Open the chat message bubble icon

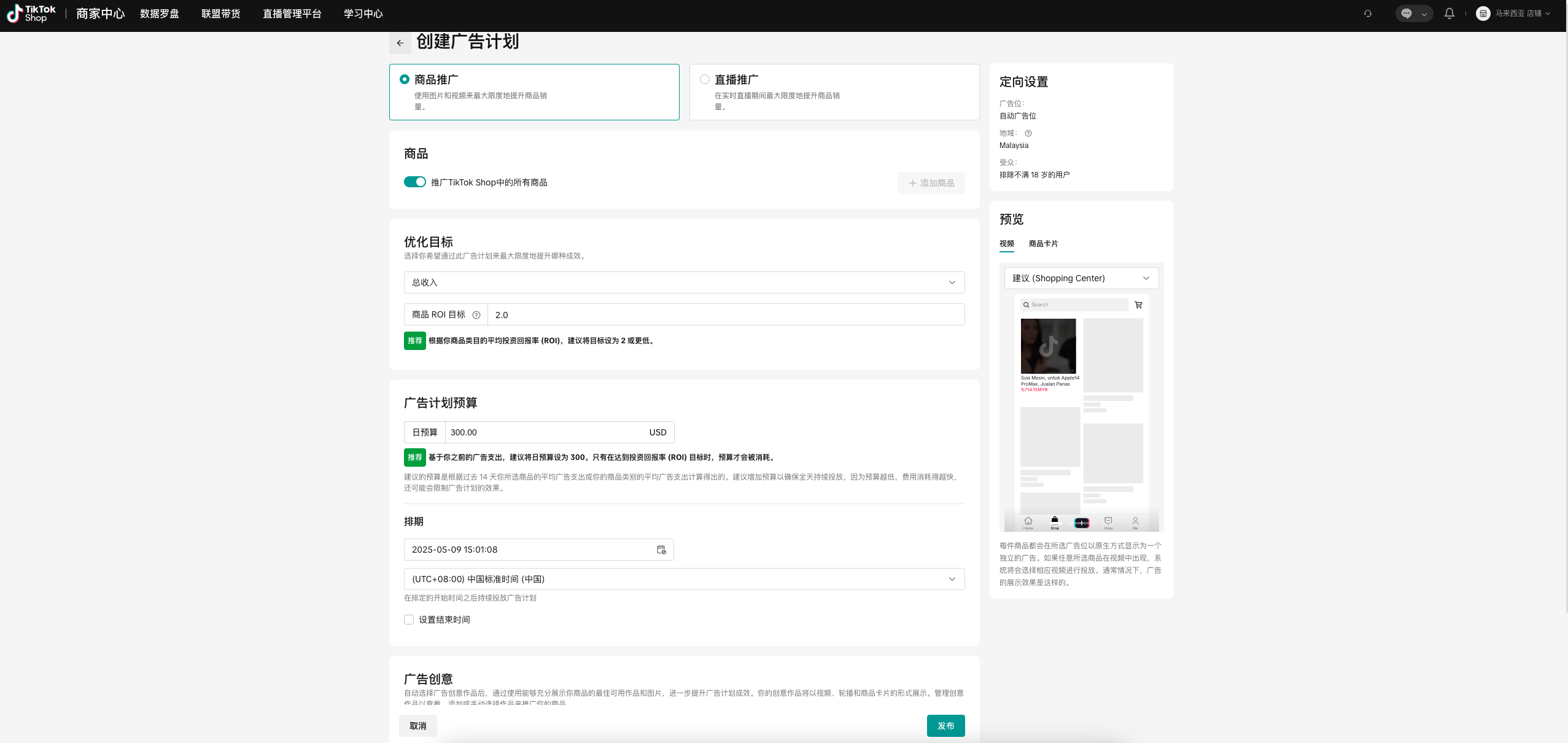tap(1407, 14)
